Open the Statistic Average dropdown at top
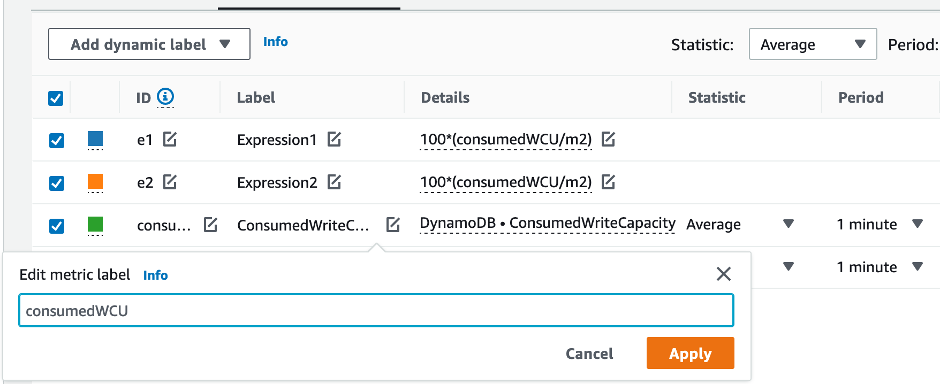The height and width of the screenshot is (385, 941). (813, 44)
